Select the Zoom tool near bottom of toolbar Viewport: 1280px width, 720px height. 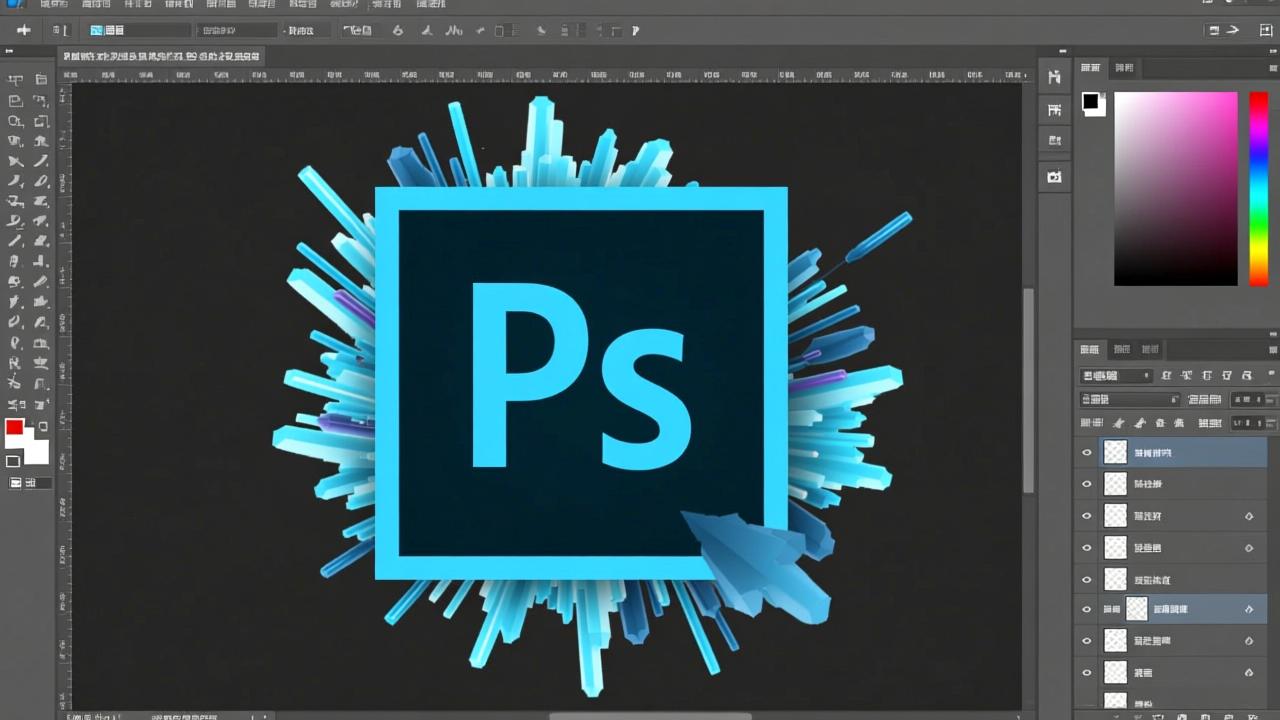tap(15, 402)
